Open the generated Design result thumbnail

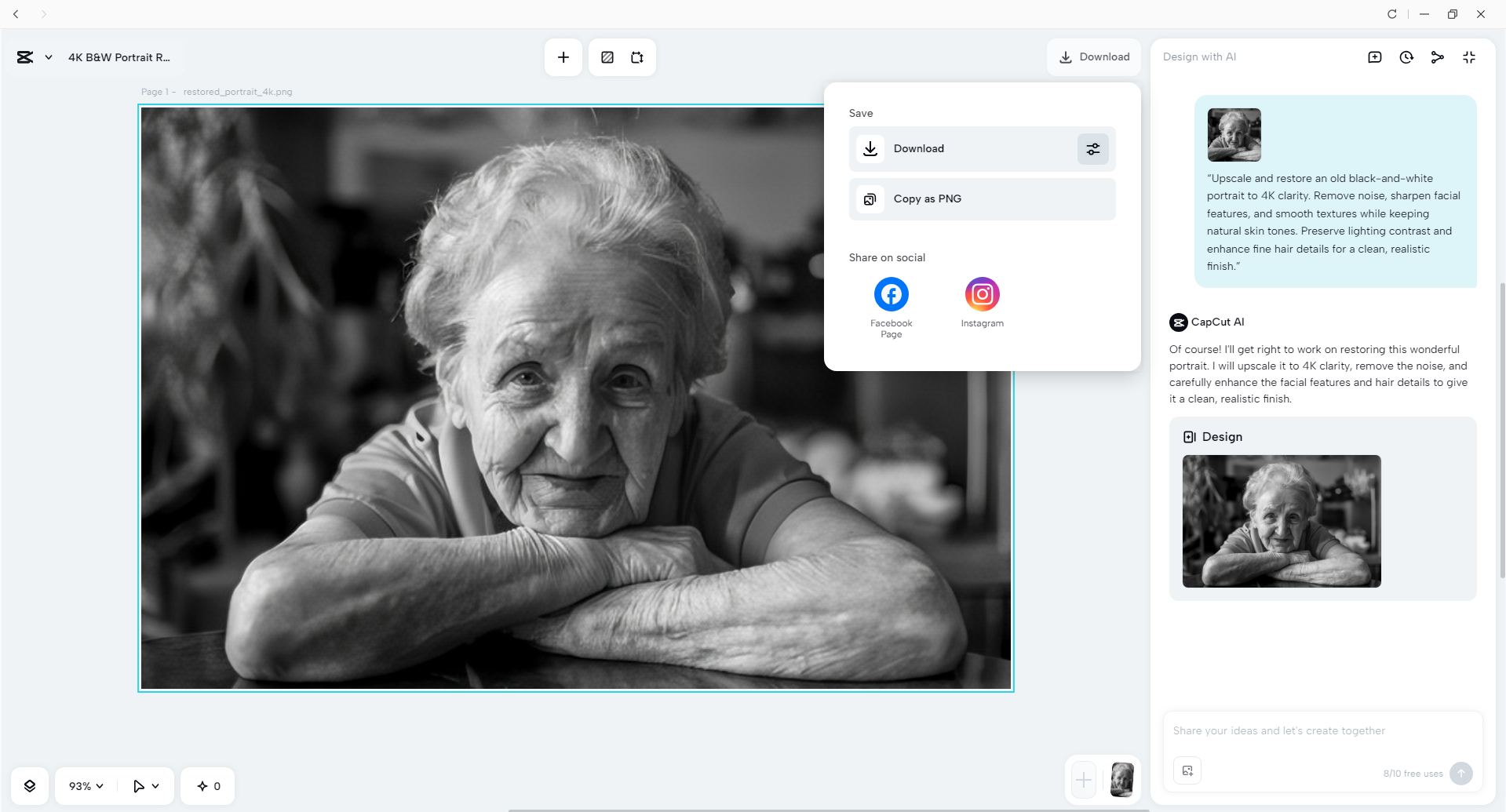click(x=1282, y=521)
